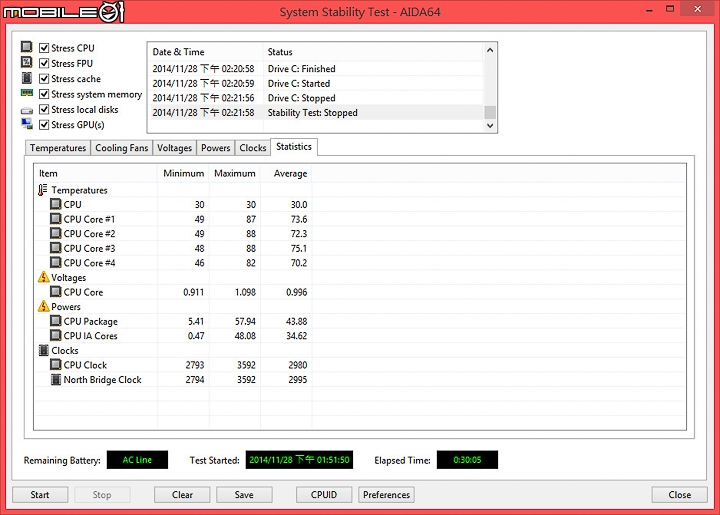
Task: Select the 'Drive C: Started' log entry
Action: pos(316,84)
